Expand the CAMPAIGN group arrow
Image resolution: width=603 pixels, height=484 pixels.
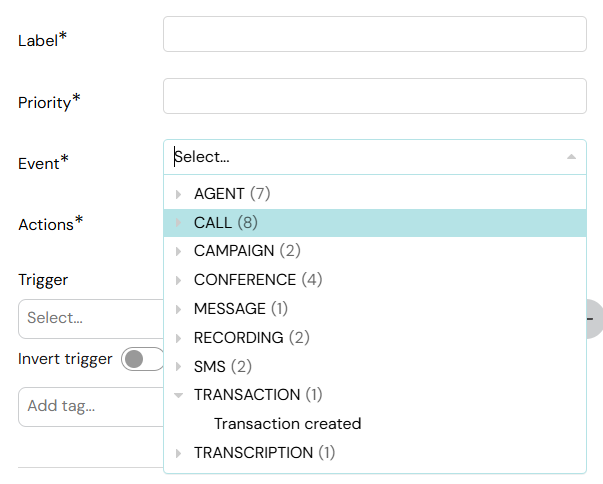pyautogui.click(x=178, y=251)
